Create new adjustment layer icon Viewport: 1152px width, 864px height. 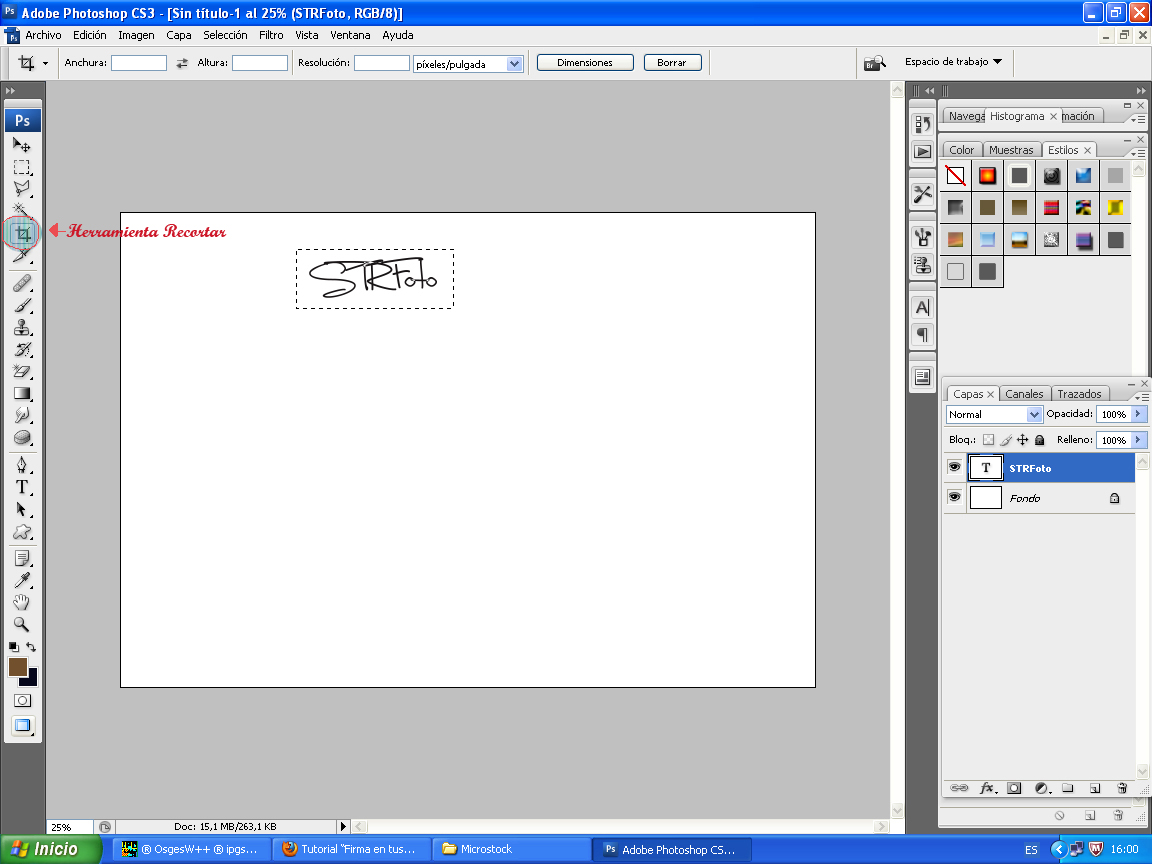[1042, 788]
